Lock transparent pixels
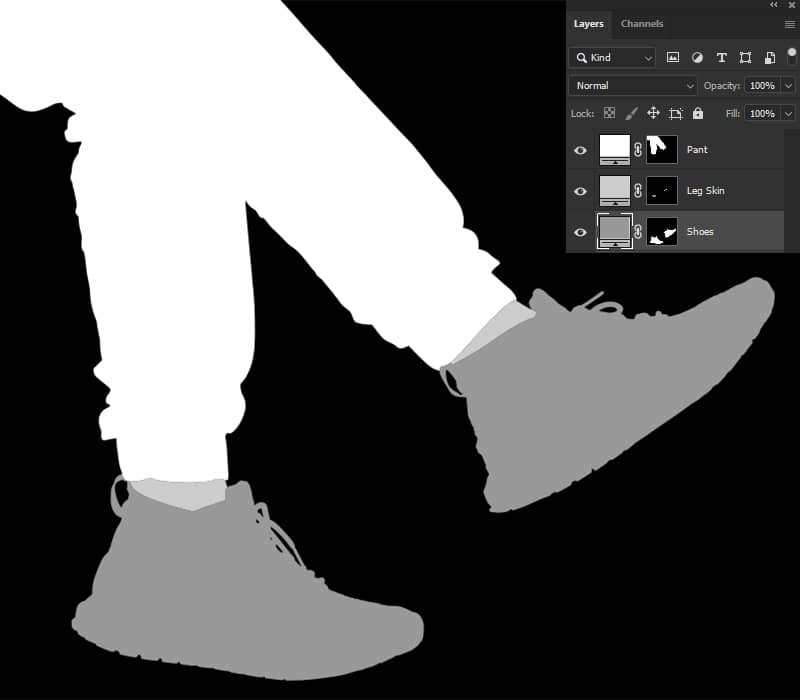This screenshot has width=800, height=700. 609,113
